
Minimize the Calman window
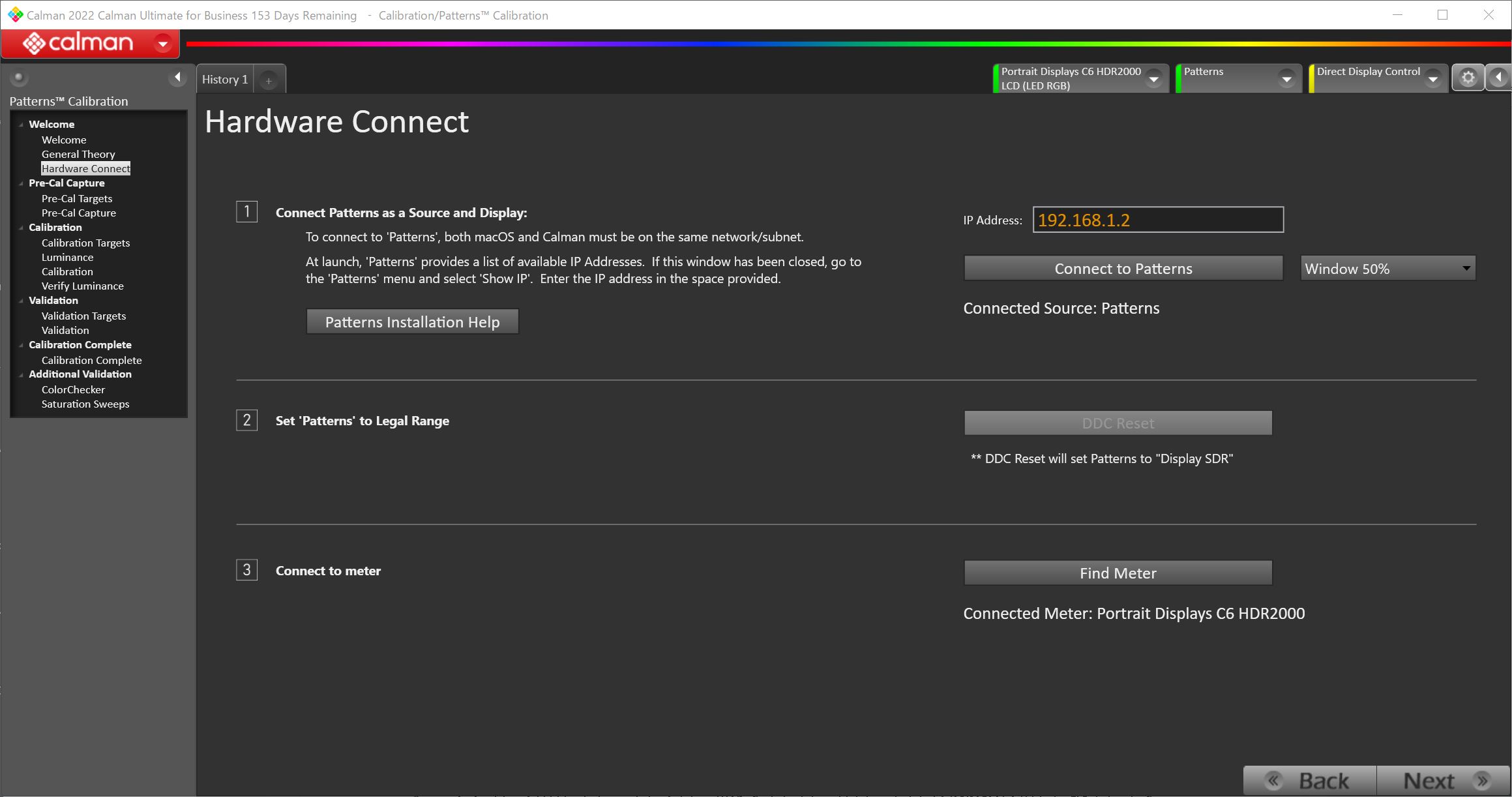click(x=1397, y=14)
